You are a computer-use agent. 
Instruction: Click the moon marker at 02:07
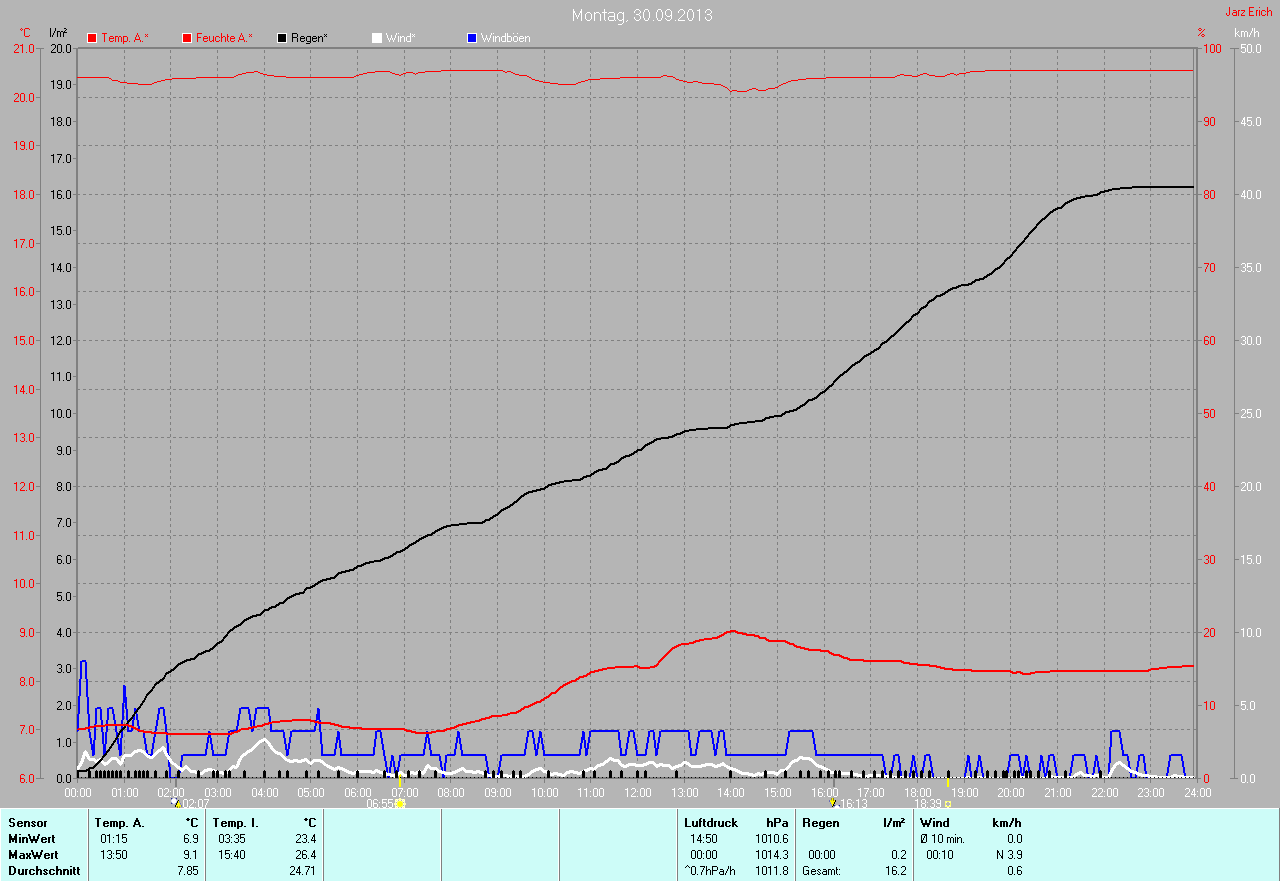(x=175, y=802)
